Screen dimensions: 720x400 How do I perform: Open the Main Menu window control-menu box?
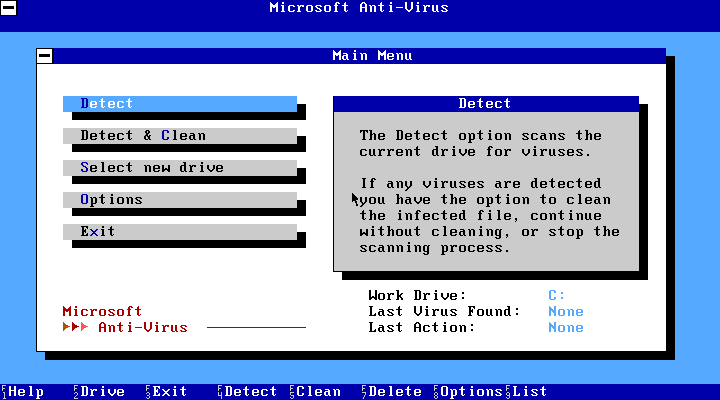(x=44, y=56)
